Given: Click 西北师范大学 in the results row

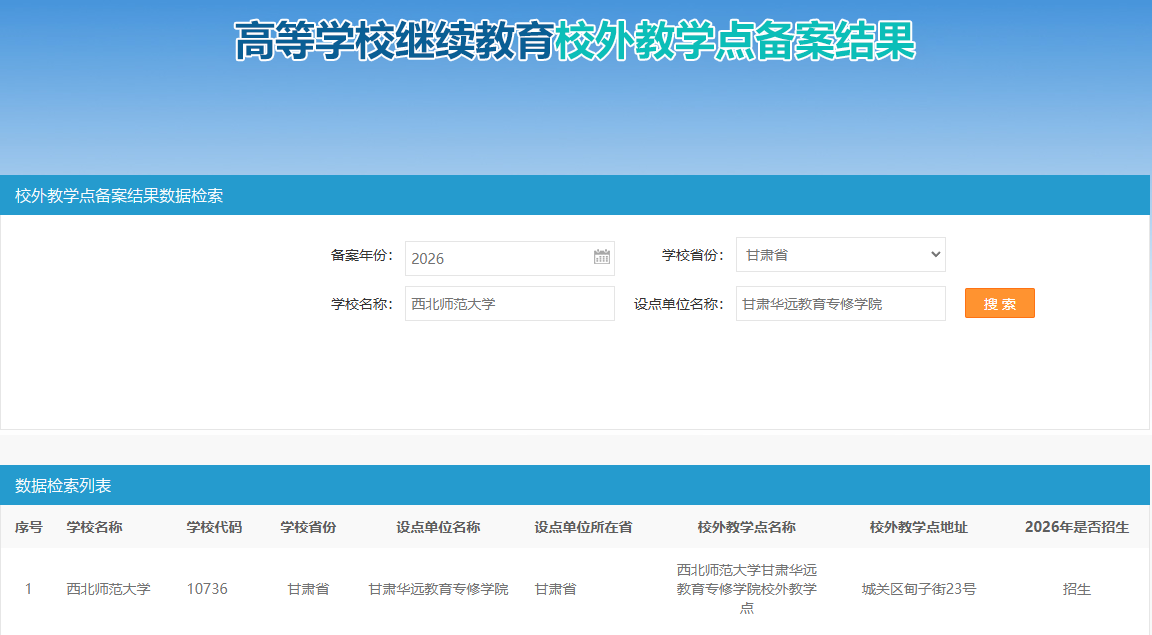Looking at the screenshot, I should pos(108,589).
